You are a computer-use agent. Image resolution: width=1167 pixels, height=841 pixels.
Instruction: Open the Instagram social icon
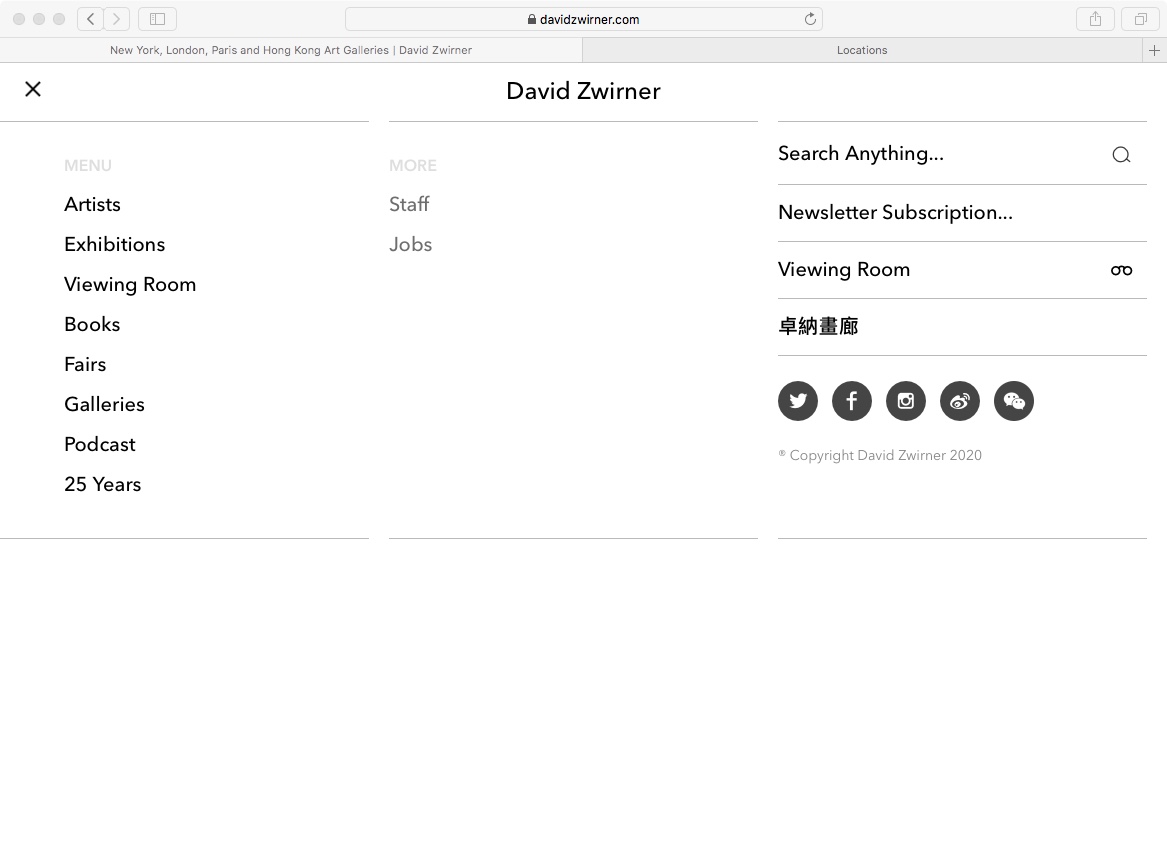[x=906, y=401]
